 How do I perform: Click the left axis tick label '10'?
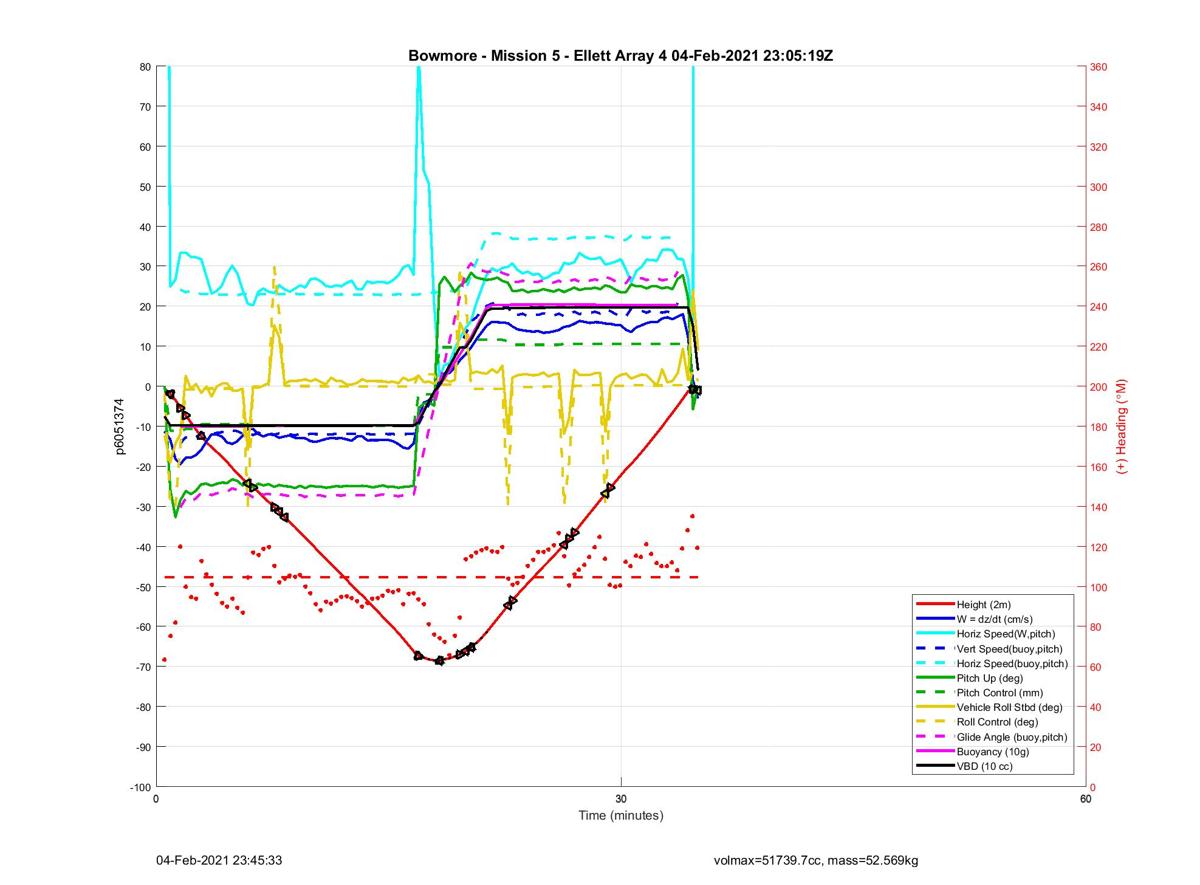coord(144,347)
